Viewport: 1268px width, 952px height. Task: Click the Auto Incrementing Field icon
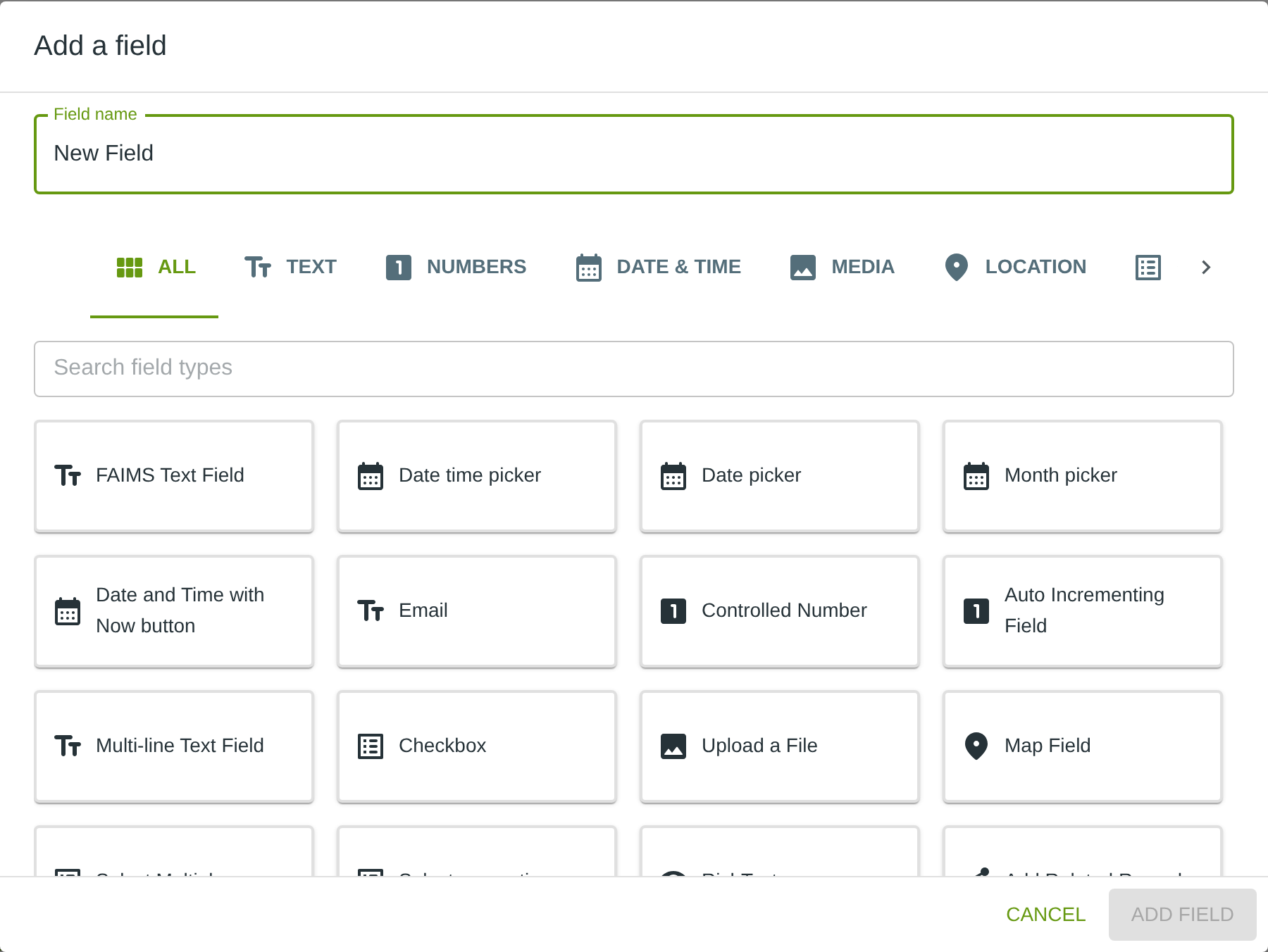[x=976, y=611]
